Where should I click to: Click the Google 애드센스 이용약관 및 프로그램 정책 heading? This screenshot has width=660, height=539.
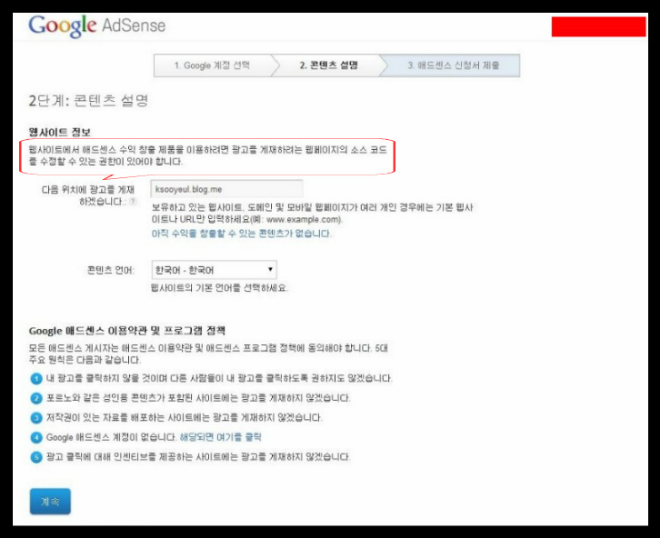pos(127,331)
